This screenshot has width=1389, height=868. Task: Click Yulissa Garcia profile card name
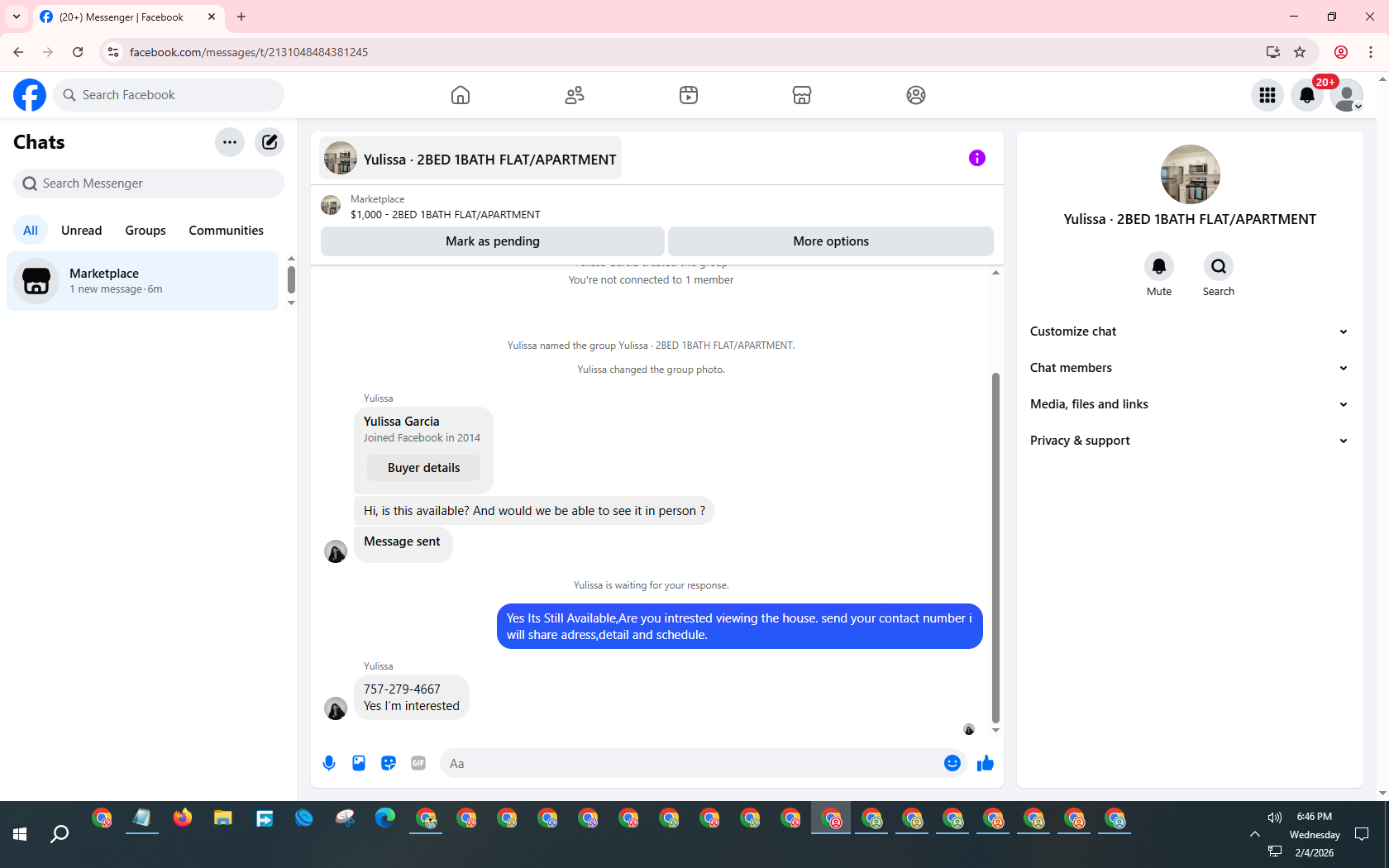tap(402, 422)
